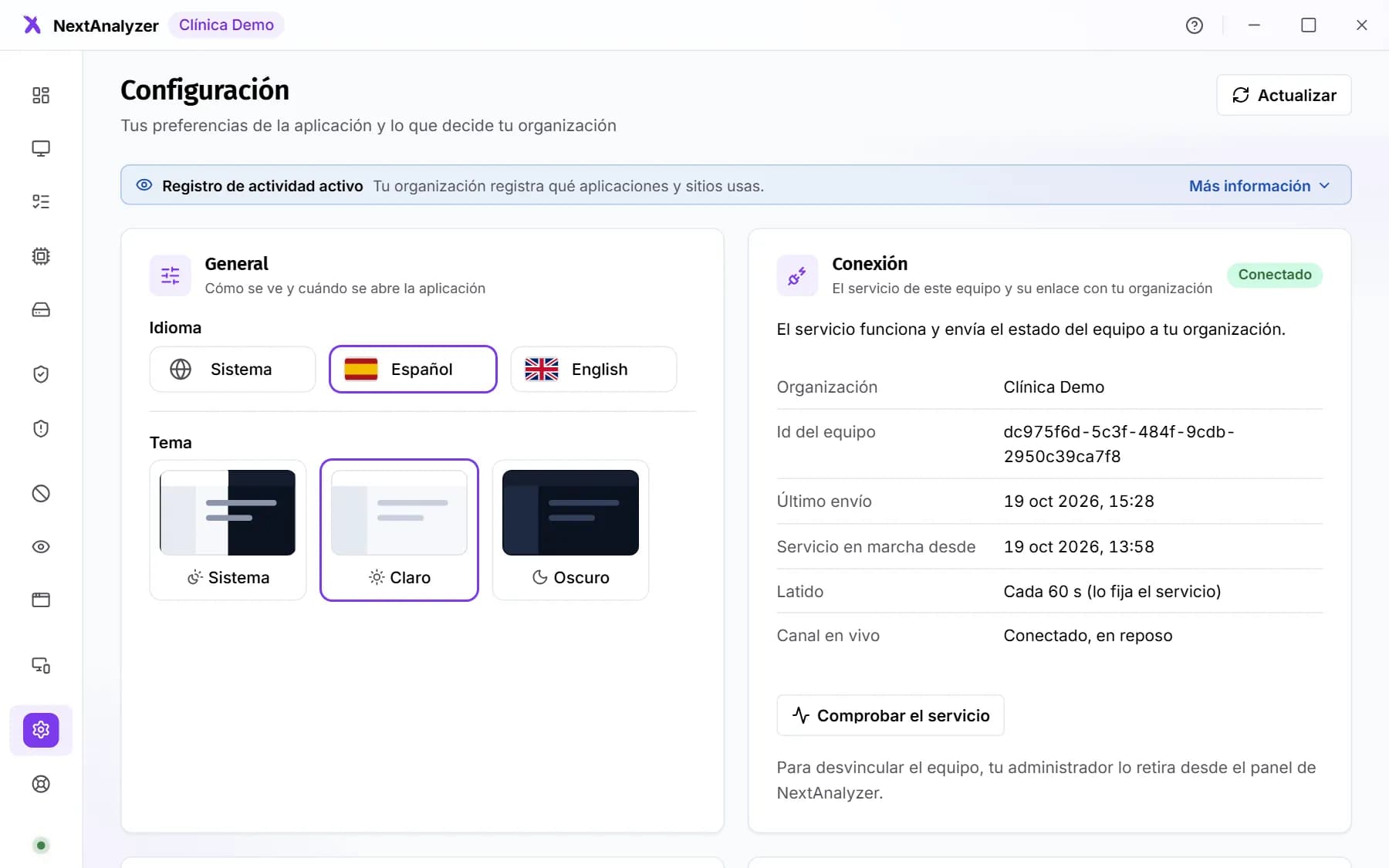The height and width of the screenshot is (868, 1389).
Task: Open the lifebuoy support icon in the sidebar
Action: [41, 784]
